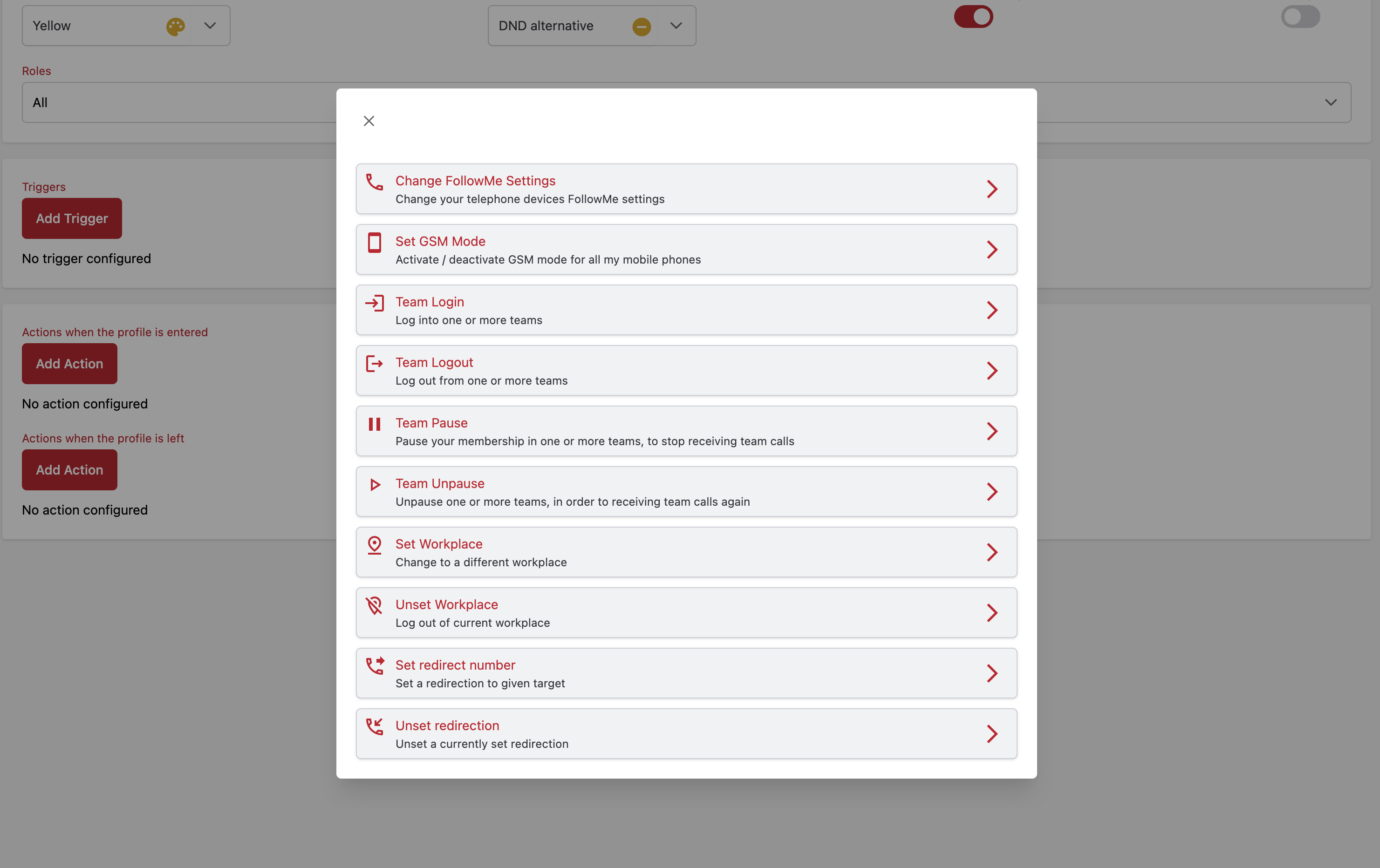Image resolution: width=1380 pixels, height=868 pixels.
Task: Expand the DND alternative dropdown
Action: (x=675, y=25)
